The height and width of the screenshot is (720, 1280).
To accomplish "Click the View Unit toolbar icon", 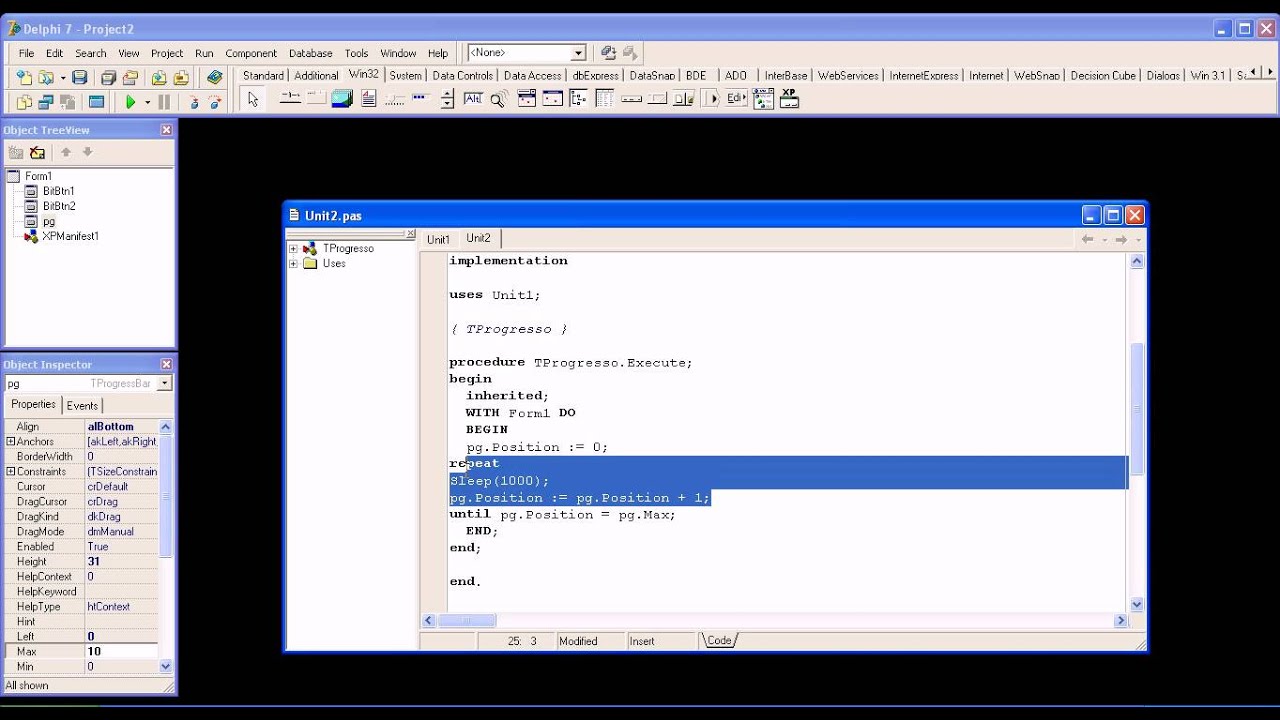I will coord(24,101).
